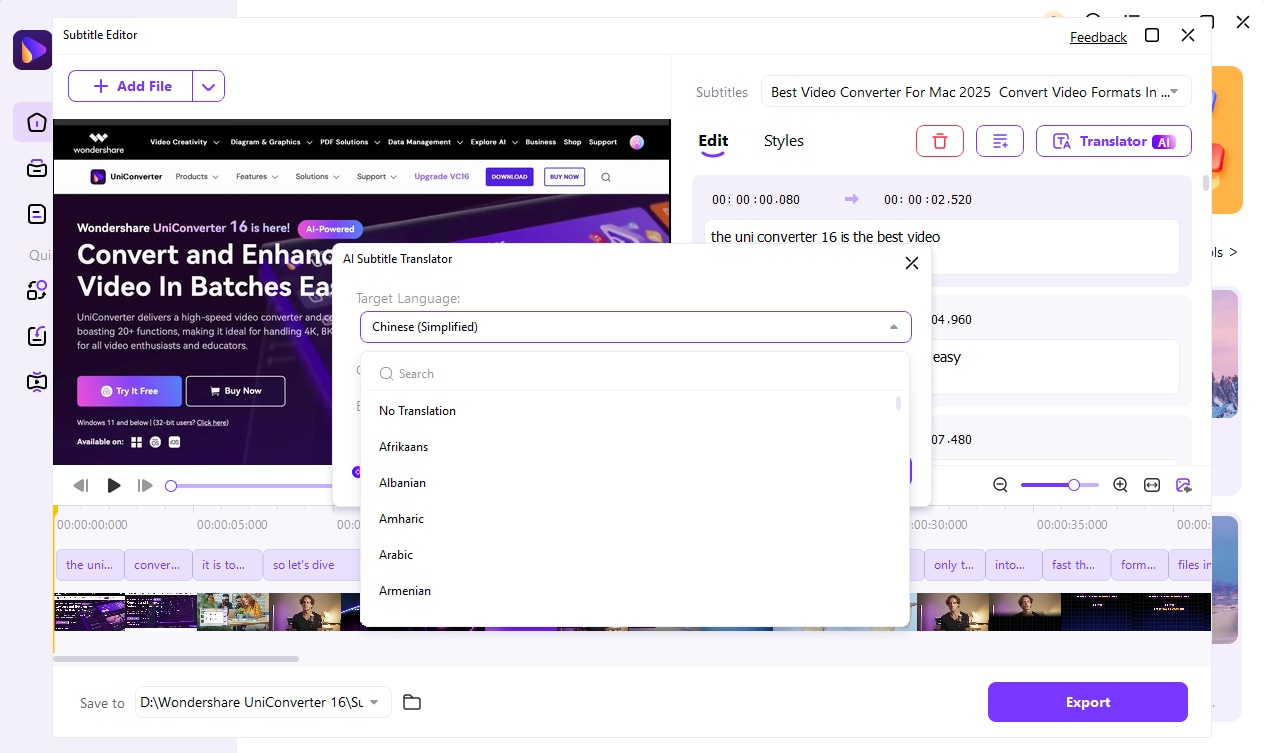Viewport: 1264px width, 753px height.
Task: Edit subtitle text 'the uni converter 16 is the best video'
Action: (942, 247)
